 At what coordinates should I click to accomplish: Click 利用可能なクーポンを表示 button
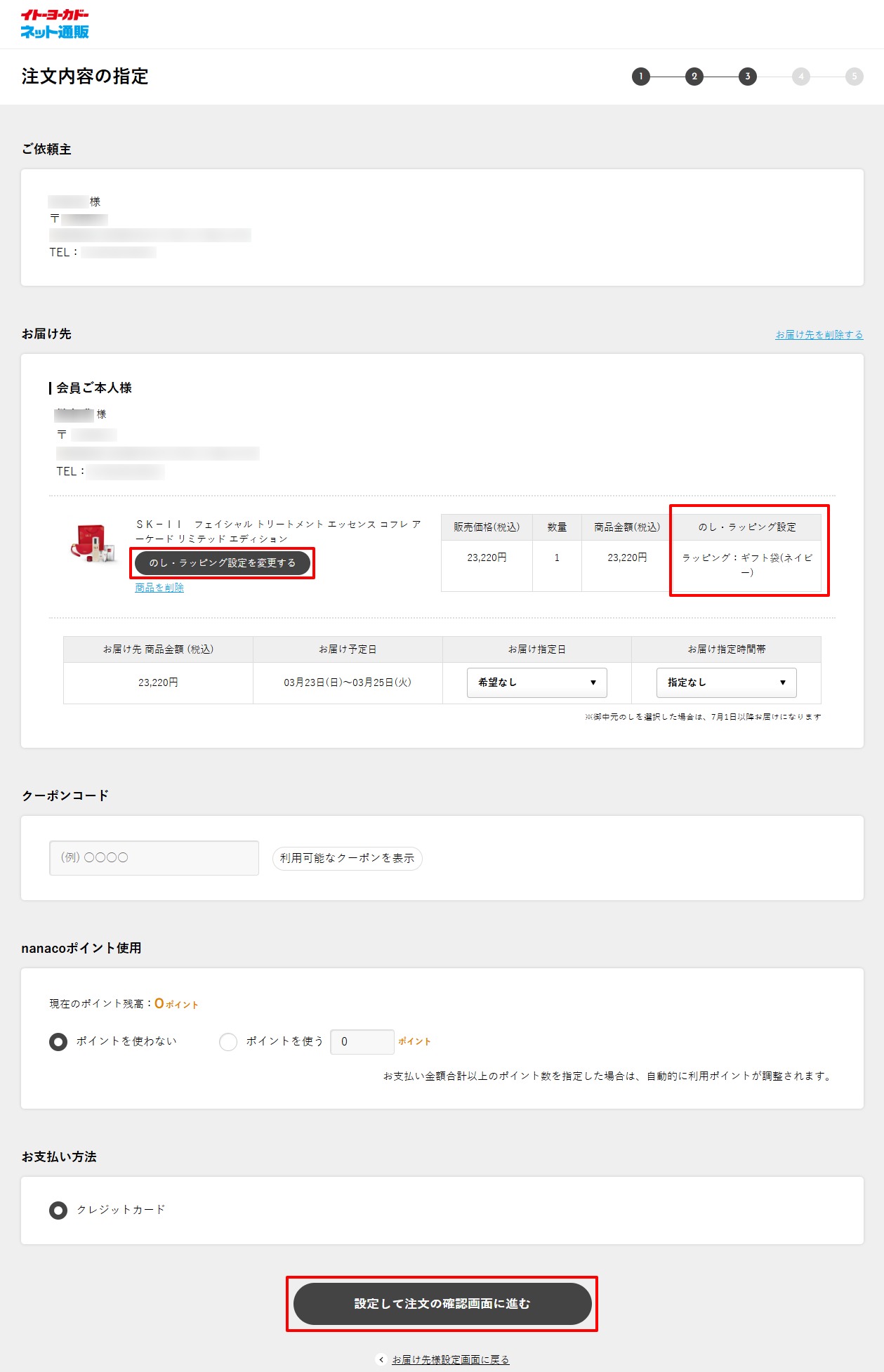click(x=347, y=858)
